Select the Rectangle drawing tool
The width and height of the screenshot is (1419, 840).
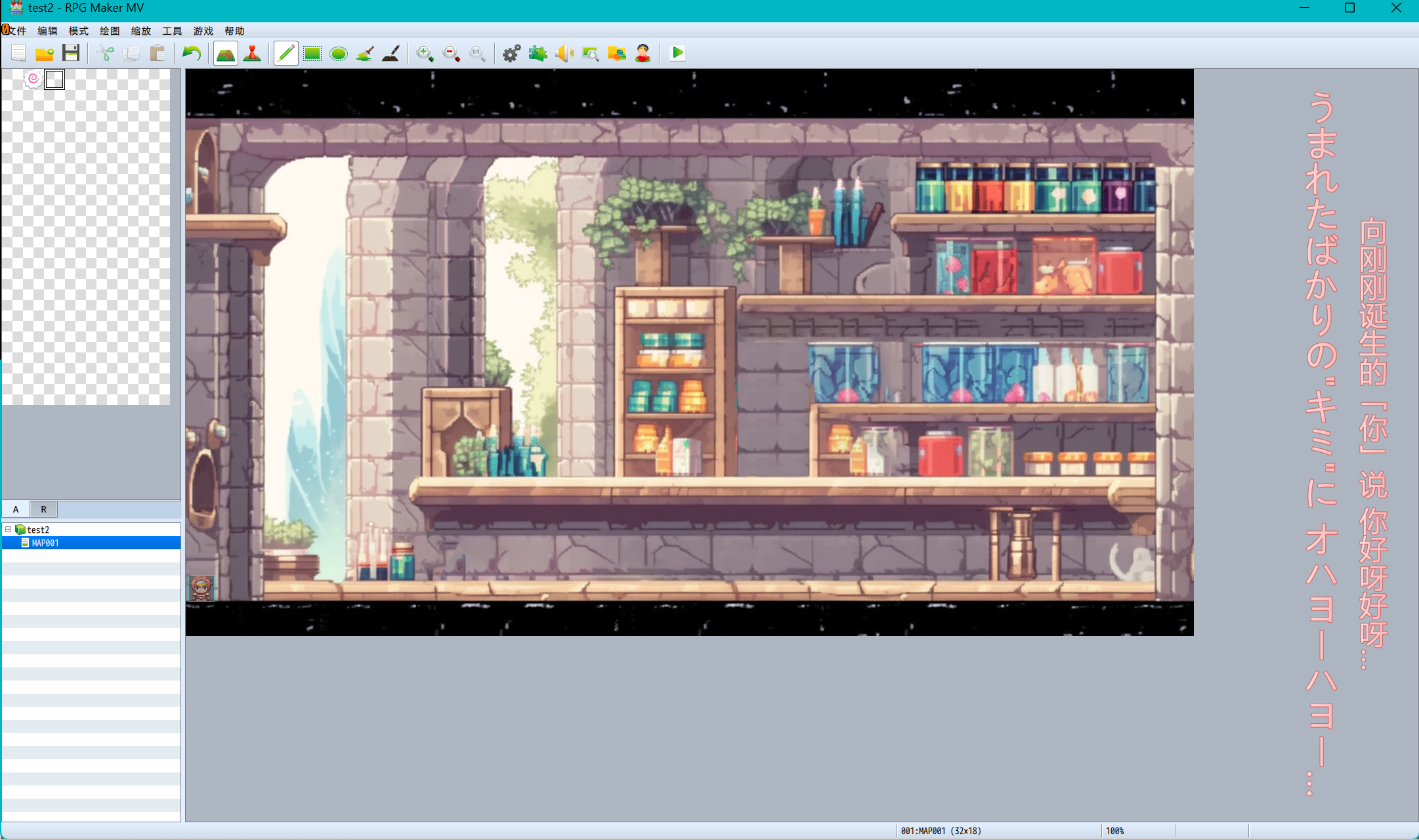click(x=312, y=53)
